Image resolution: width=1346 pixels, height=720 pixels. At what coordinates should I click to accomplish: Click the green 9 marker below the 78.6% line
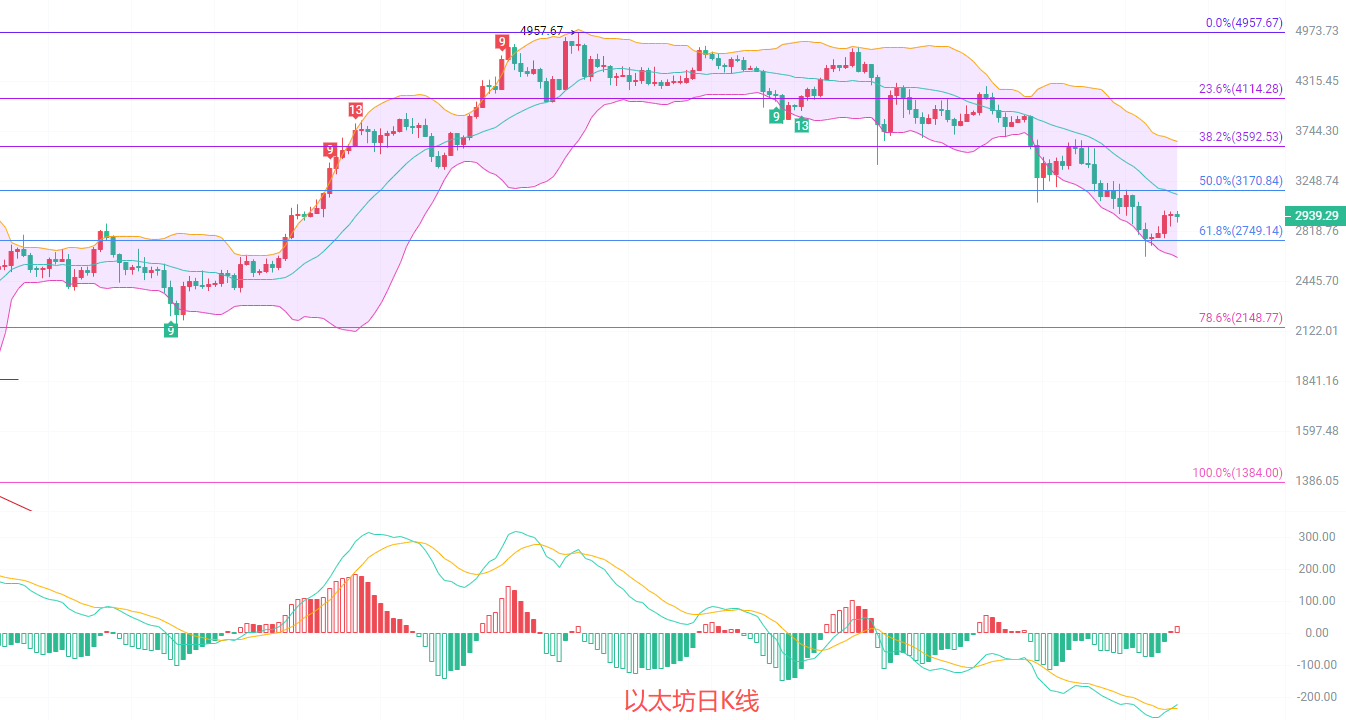pos(171,330)
